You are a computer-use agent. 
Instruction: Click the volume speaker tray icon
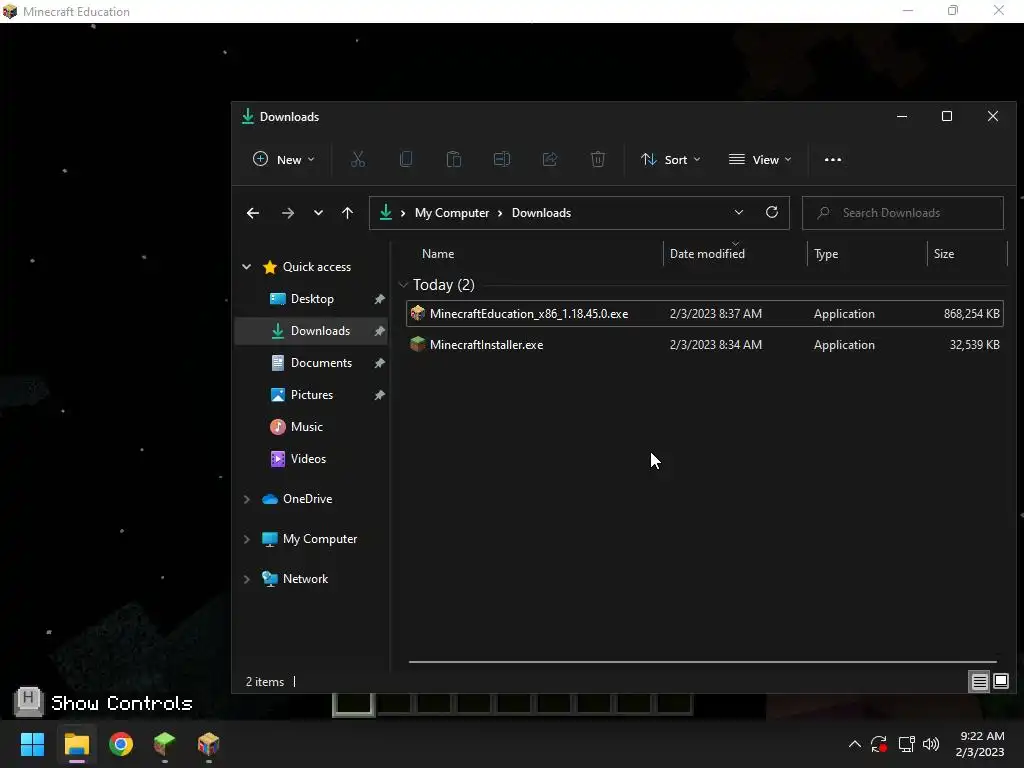pos(931,744)
